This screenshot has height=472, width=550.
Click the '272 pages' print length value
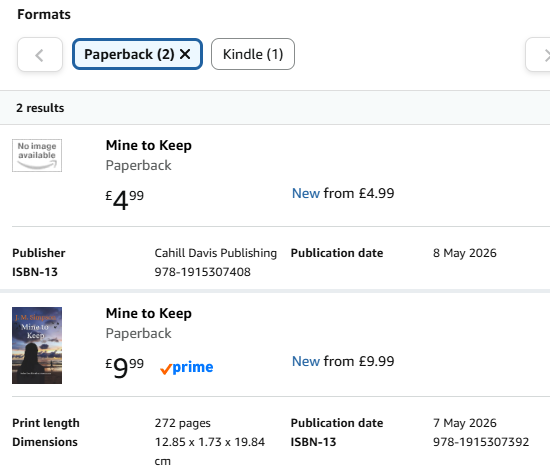click(182, 423)
